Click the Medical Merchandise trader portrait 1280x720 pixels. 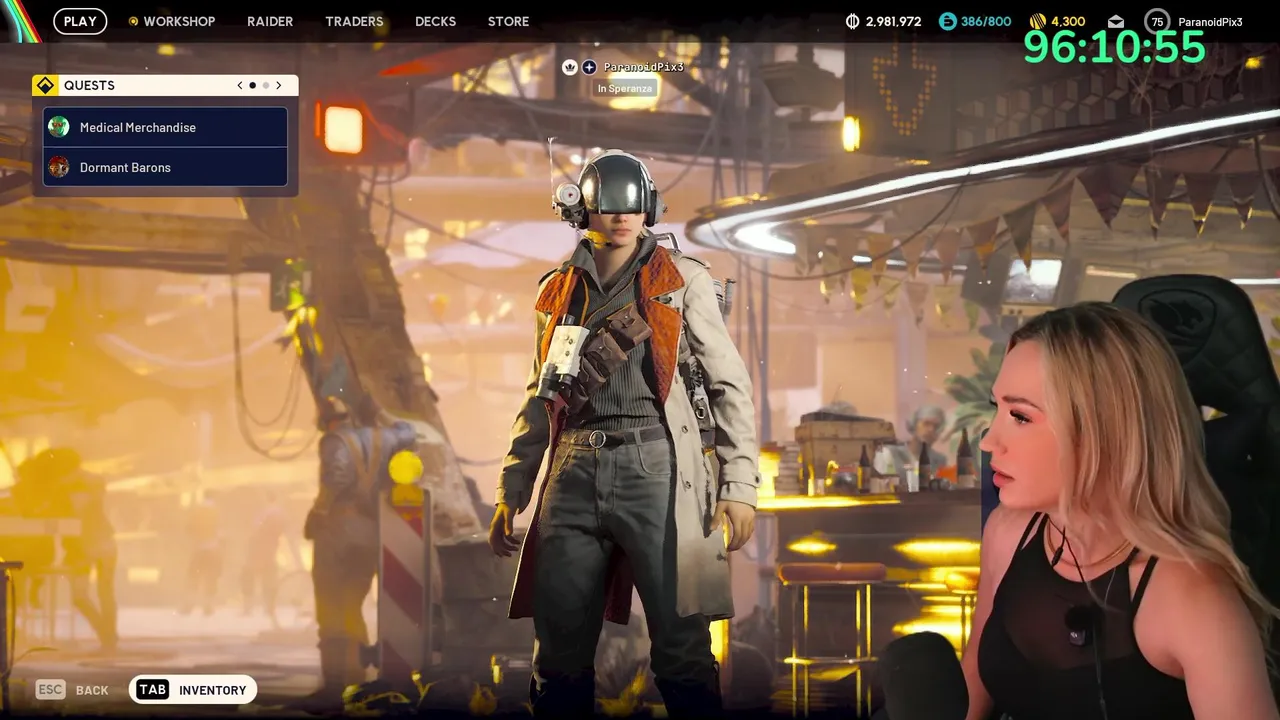coord(59,127)
